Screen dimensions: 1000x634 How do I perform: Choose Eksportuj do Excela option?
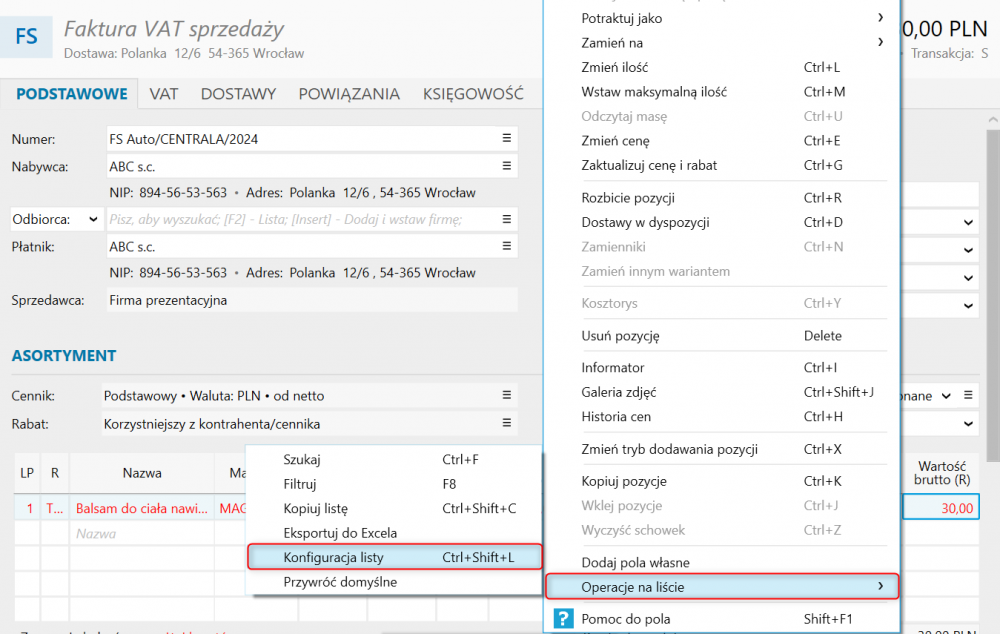pyautogui.click(x=340, y=533)
